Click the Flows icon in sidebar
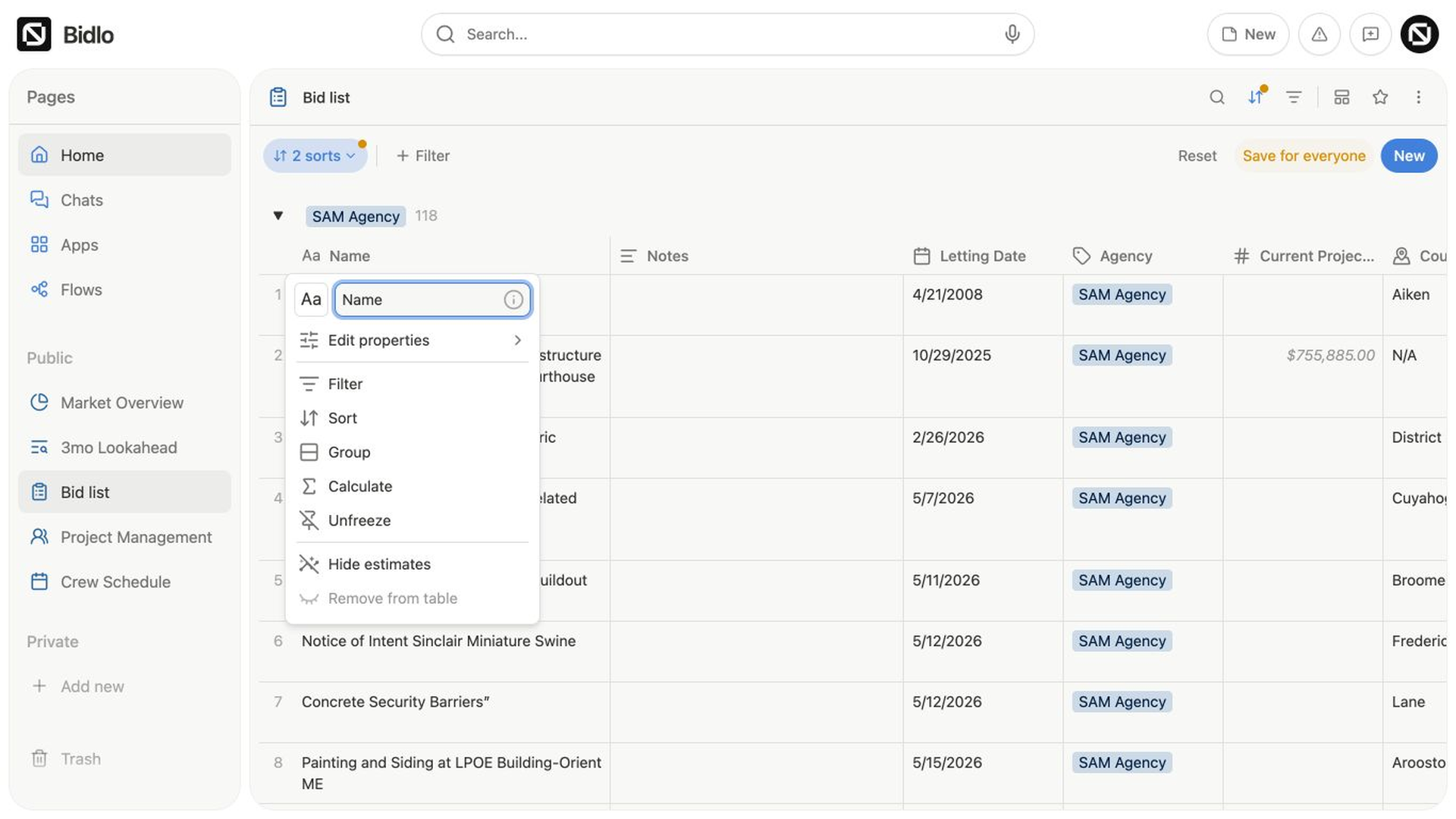 (39, 289)
